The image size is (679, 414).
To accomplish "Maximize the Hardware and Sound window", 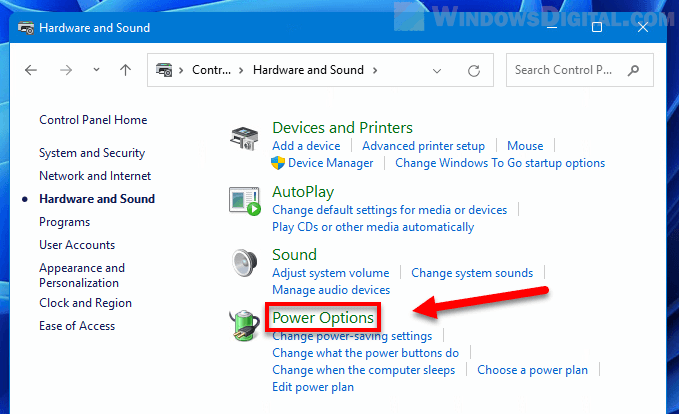I will coord(597,27).
